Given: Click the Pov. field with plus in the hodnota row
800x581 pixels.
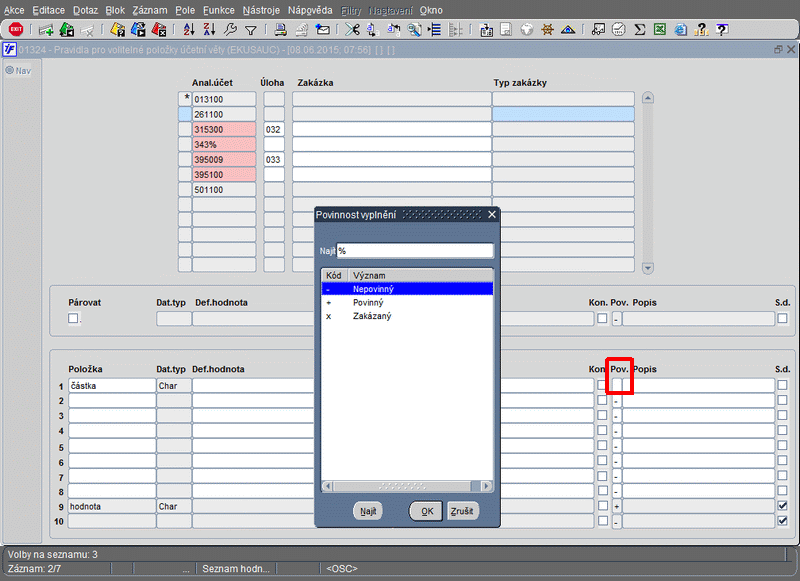Looking at the screenshot, I should pyautogui.click(x=617, y=506).
